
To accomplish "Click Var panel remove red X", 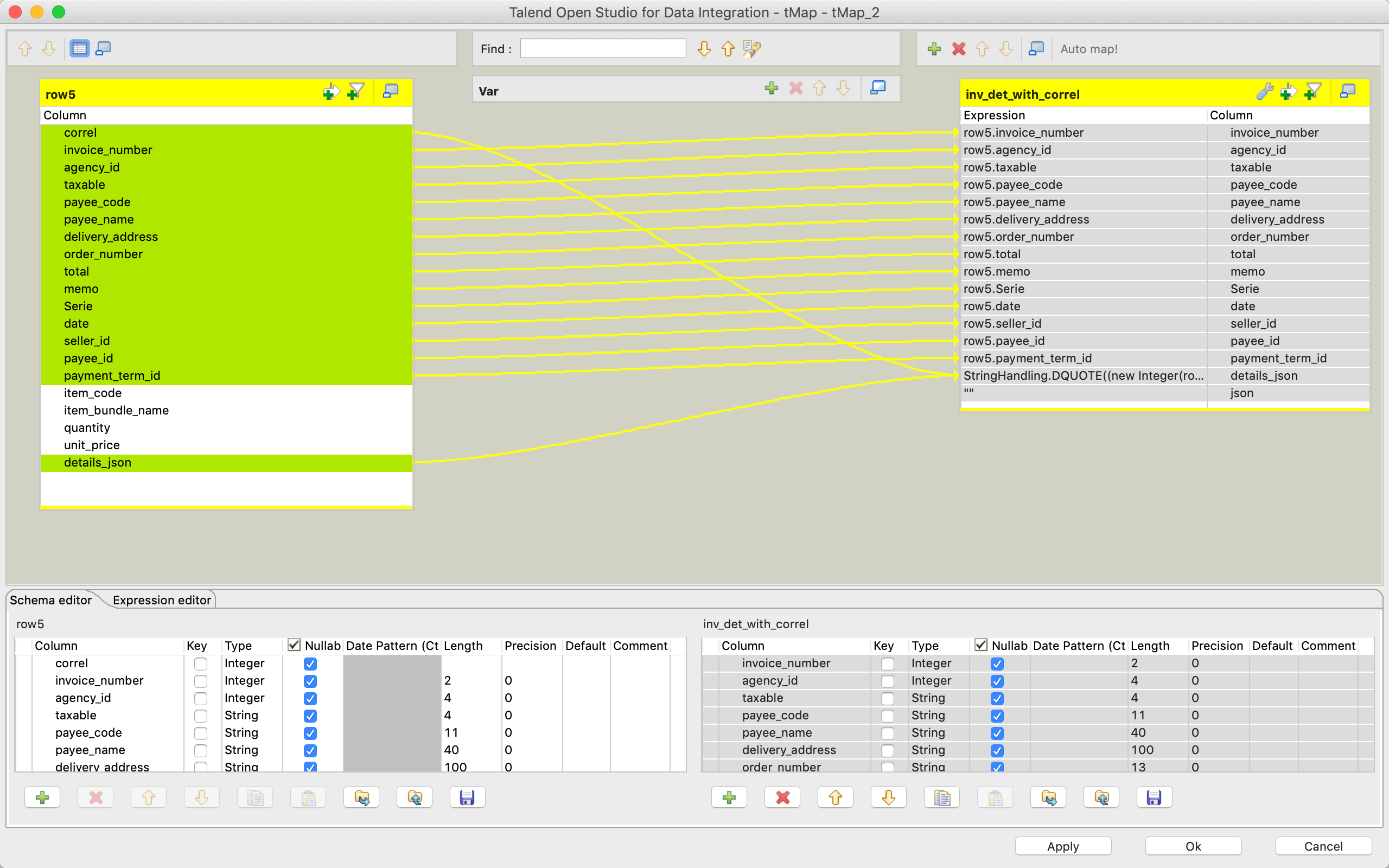I will tap(795, 88).
